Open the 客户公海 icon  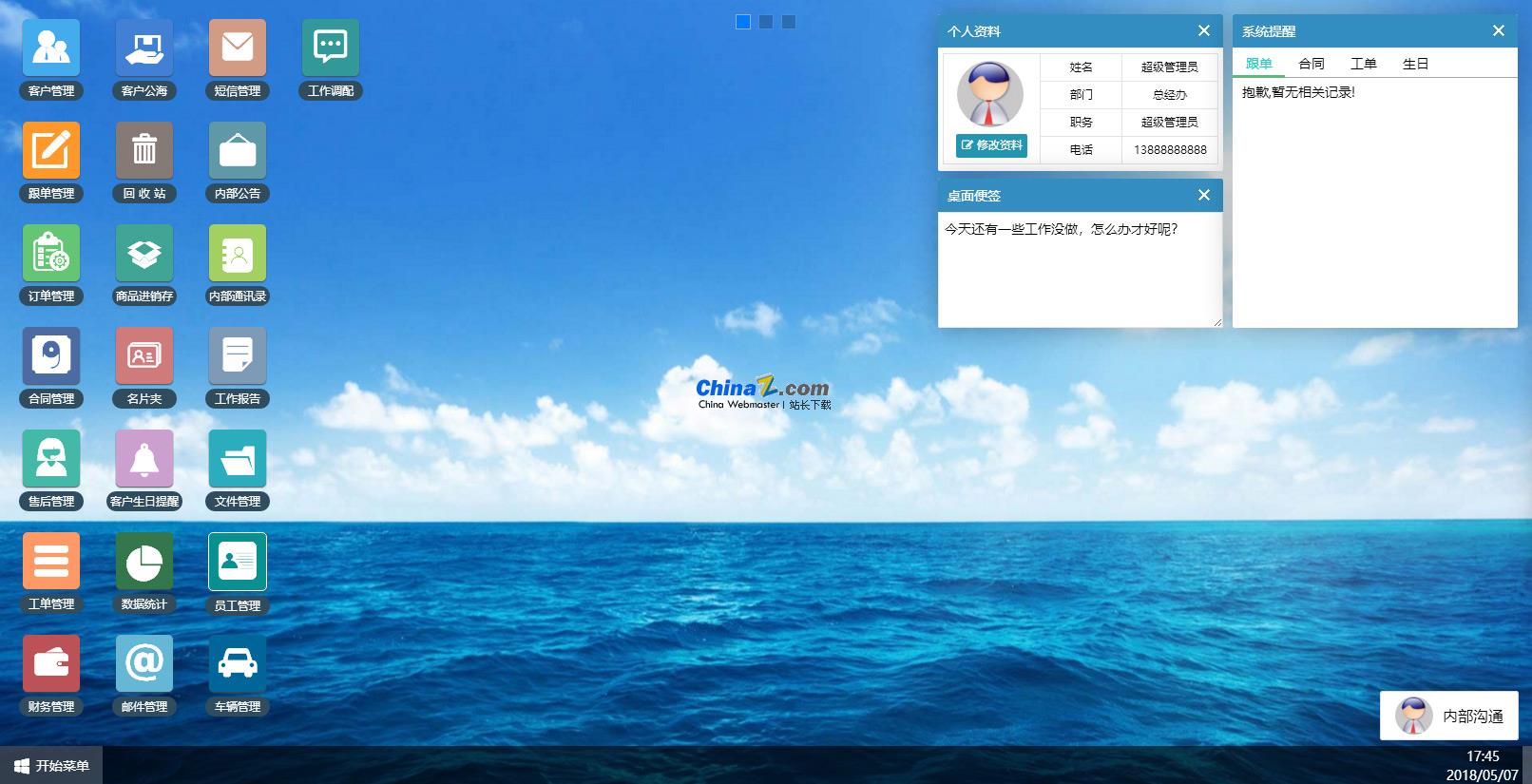click(144, 48)
